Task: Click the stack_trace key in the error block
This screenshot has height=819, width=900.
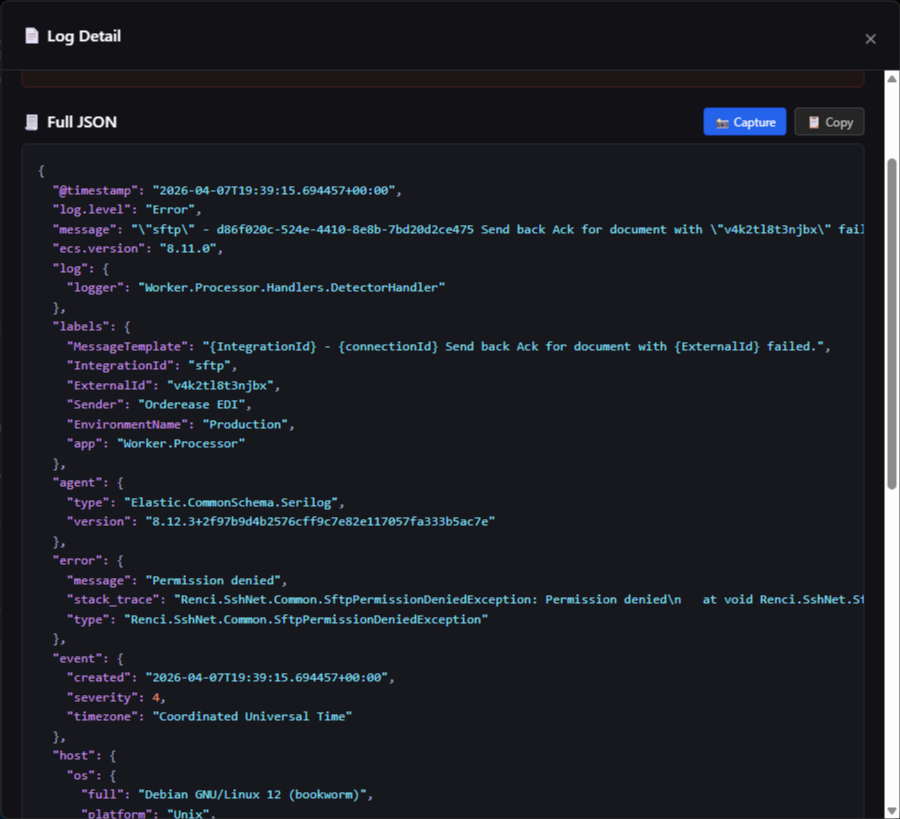Action: pyautogui.click(x=112, y=600)
